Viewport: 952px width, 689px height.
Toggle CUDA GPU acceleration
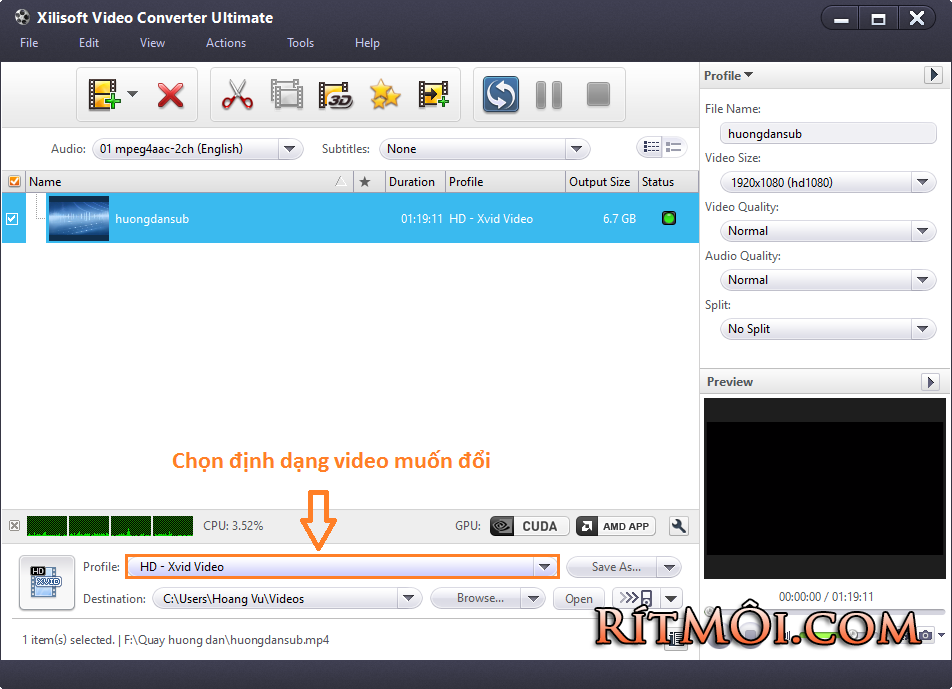[529, 526]
